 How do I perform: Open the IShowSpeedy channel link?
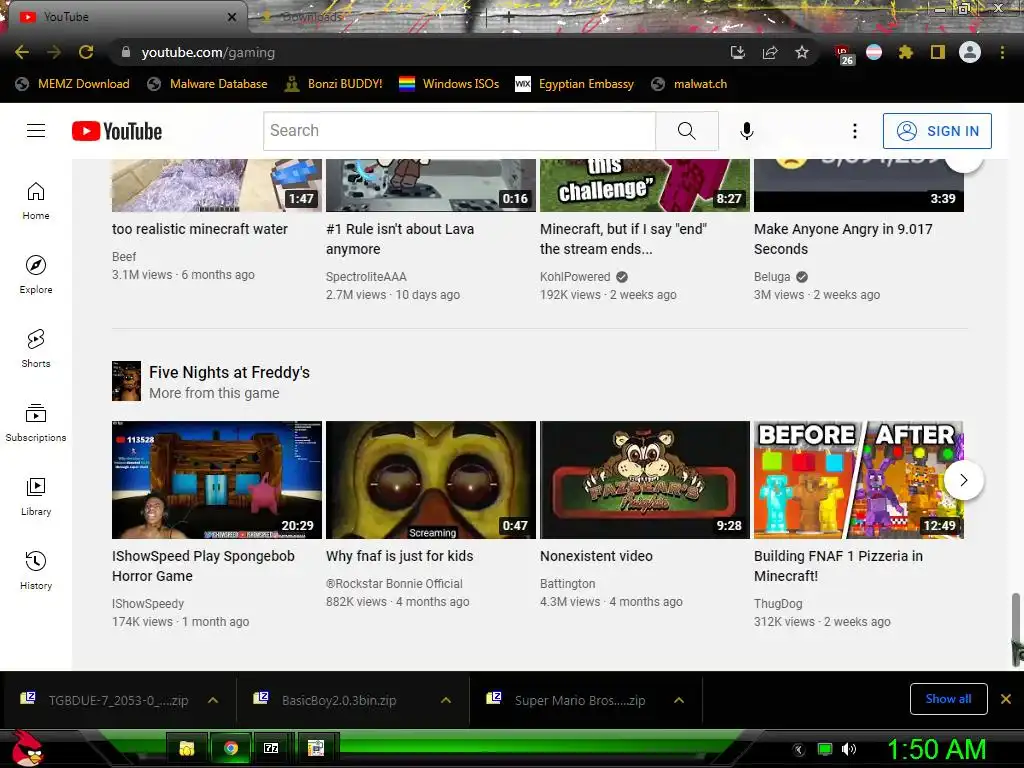point(148,604)
